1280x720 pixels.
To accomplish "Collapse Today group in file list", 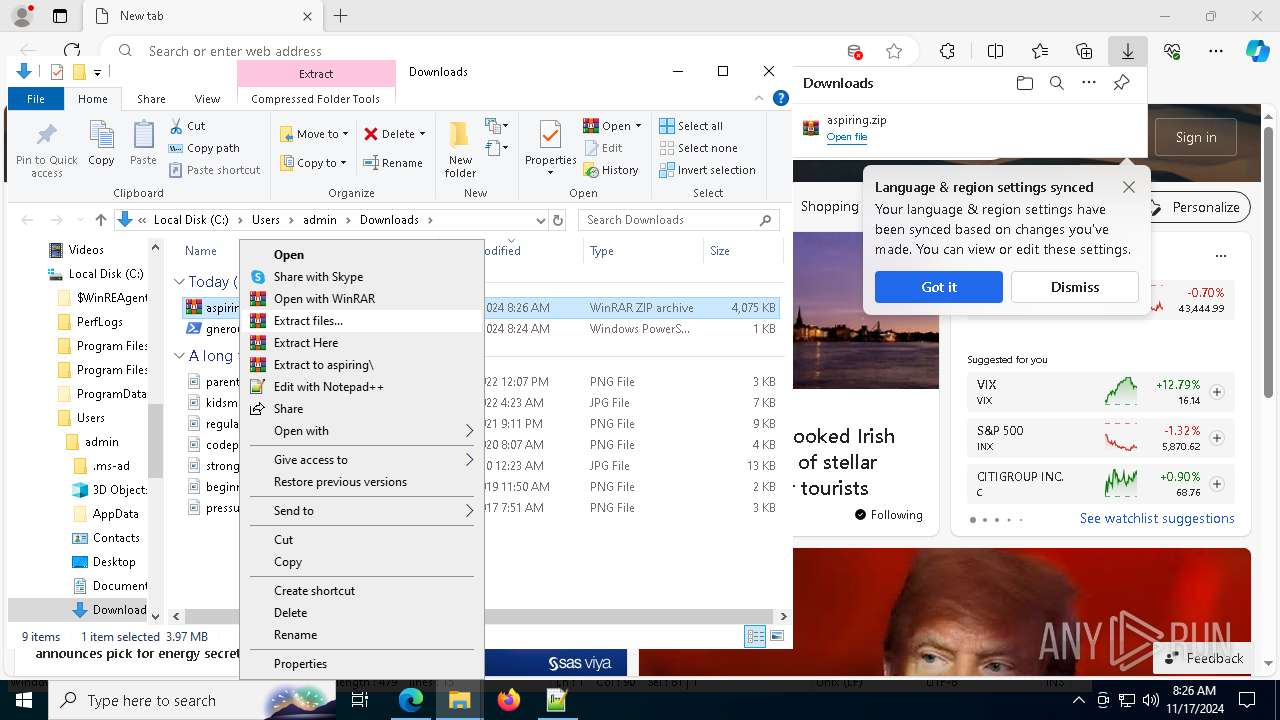I will (x=180, y=282).
